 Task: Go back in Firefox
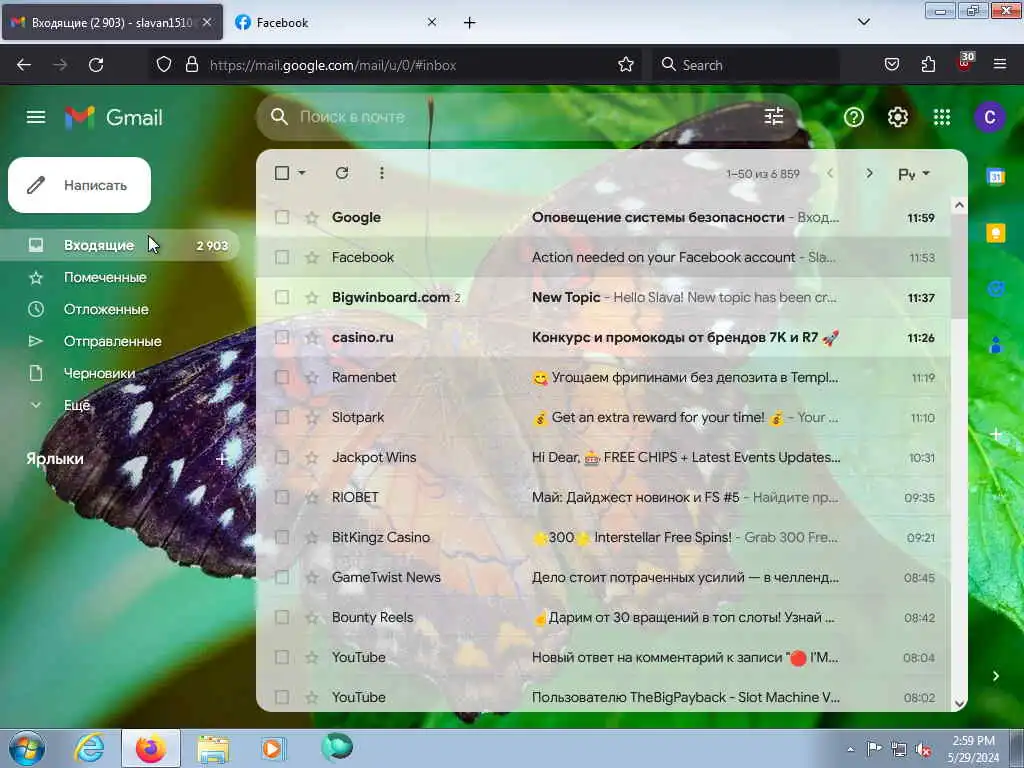24,65
